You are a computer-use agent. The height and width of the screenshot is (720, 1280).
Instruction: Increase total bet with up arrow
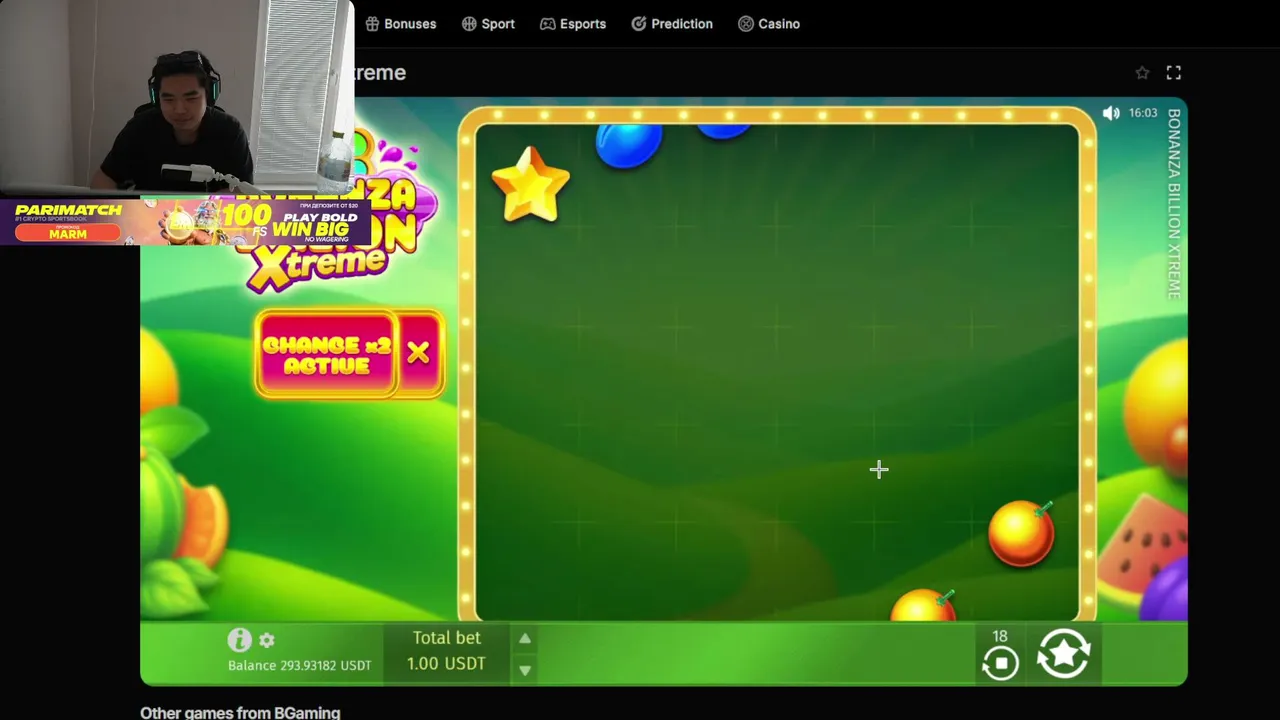click(x=525, y=638)
